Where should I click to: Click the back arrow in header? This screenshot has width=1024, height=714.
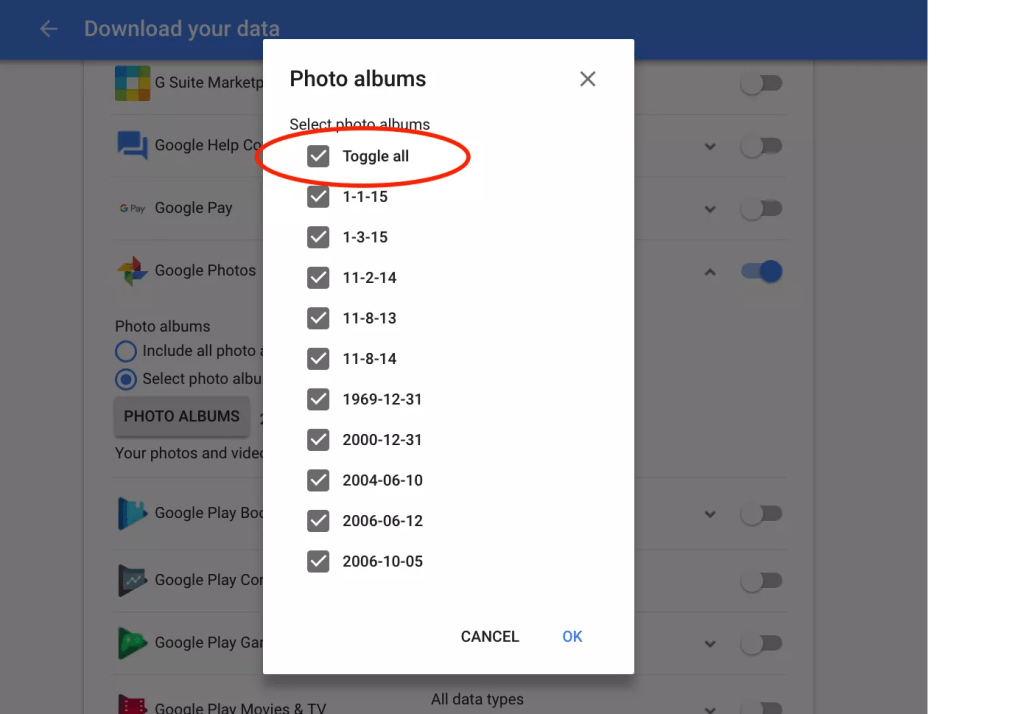[x=48, y=29]
